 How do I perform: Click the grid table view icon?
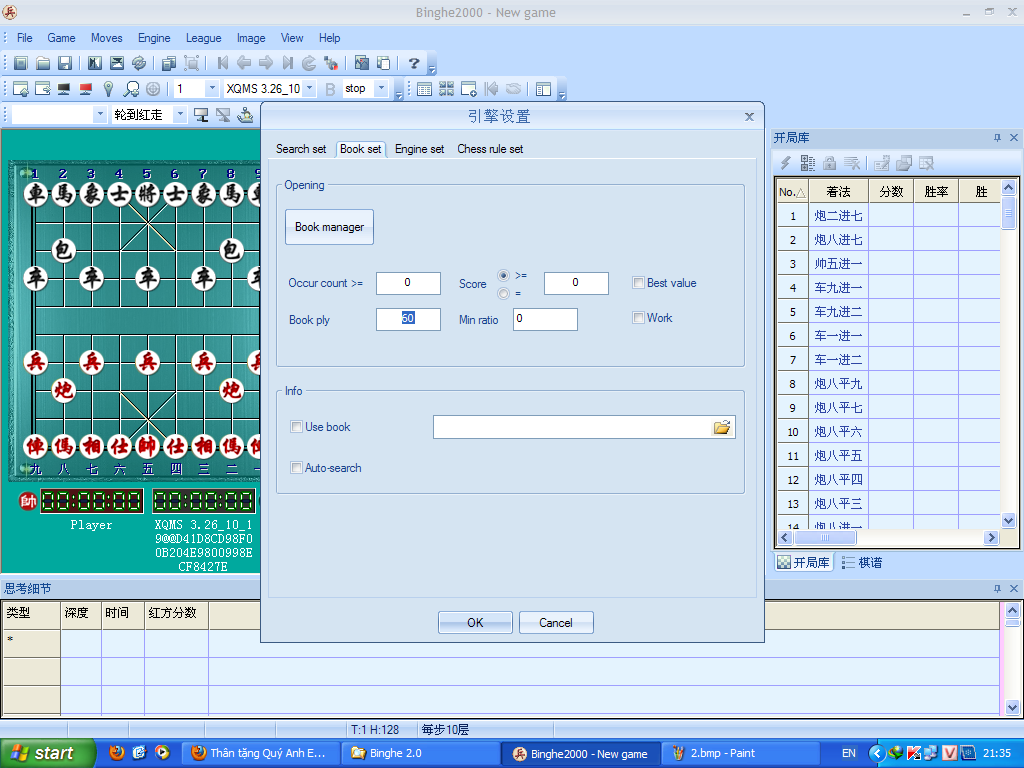click(424, 89)
